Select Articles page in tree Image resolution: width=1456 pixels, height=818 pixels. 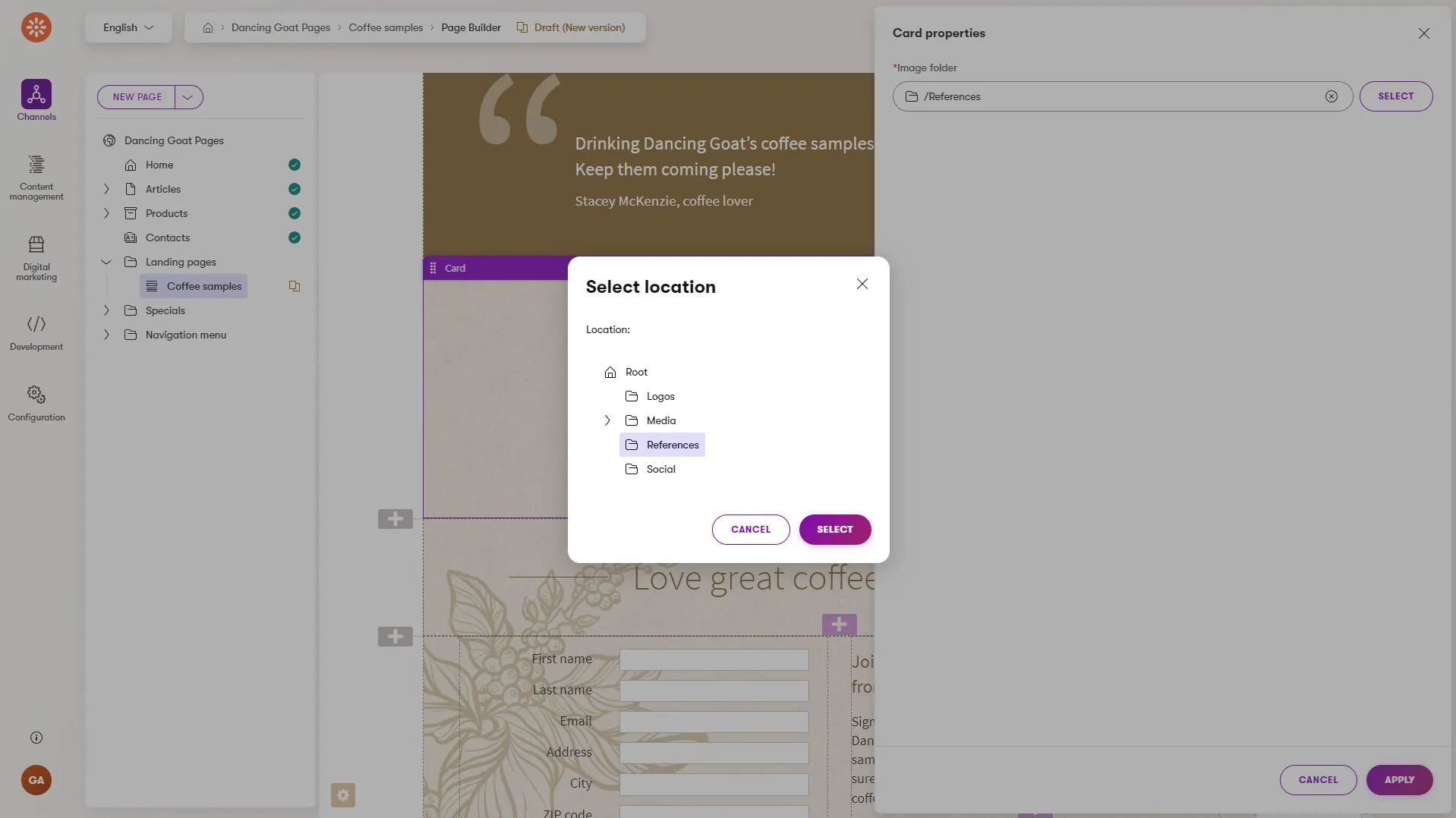163,189
